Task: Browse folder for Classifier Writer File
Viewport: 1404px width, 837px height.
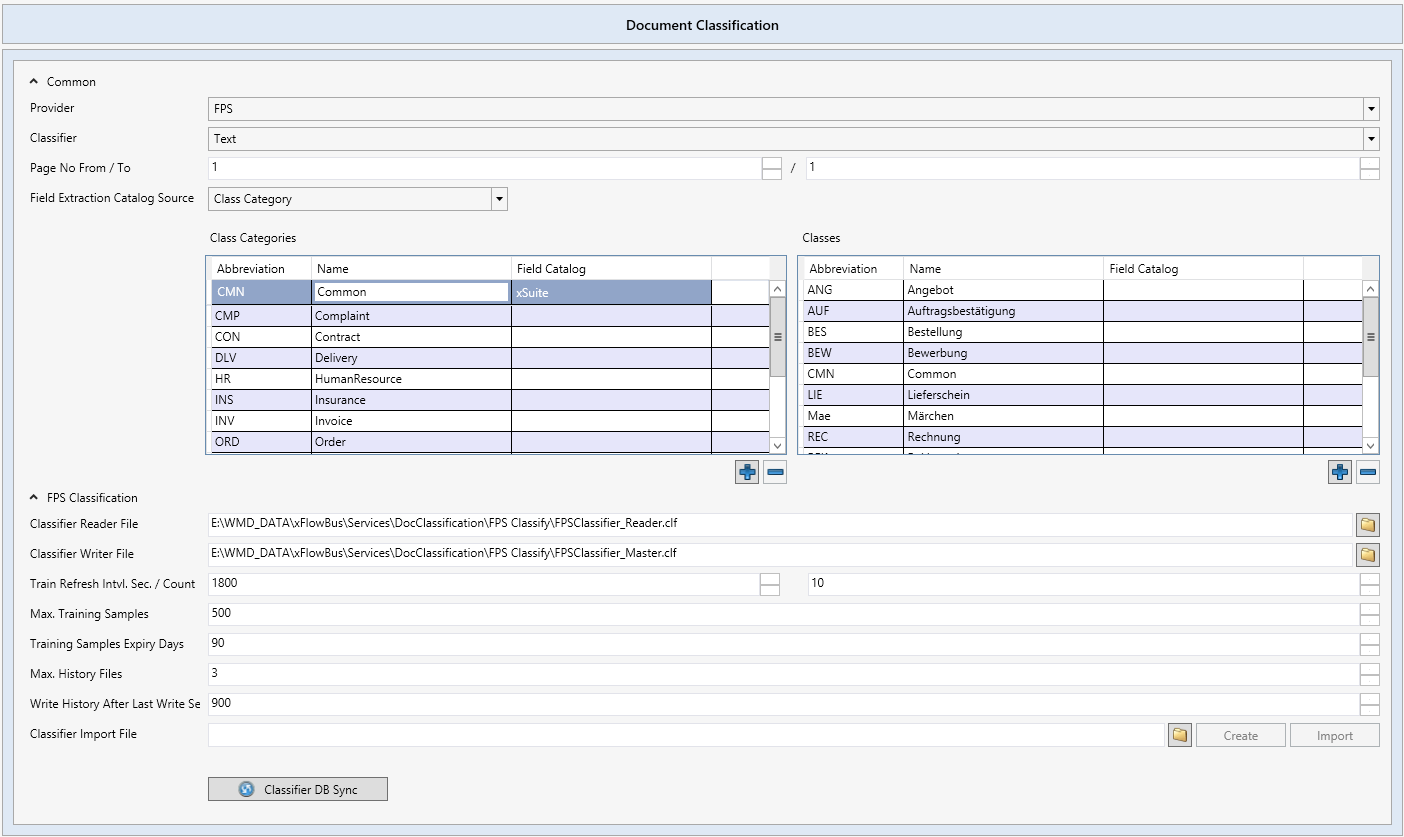Action: coord(1367,554)
